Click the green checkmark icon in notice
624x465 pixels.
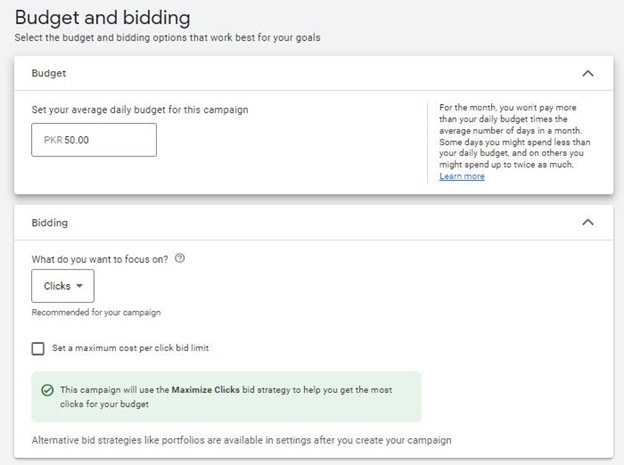(47, 390)
